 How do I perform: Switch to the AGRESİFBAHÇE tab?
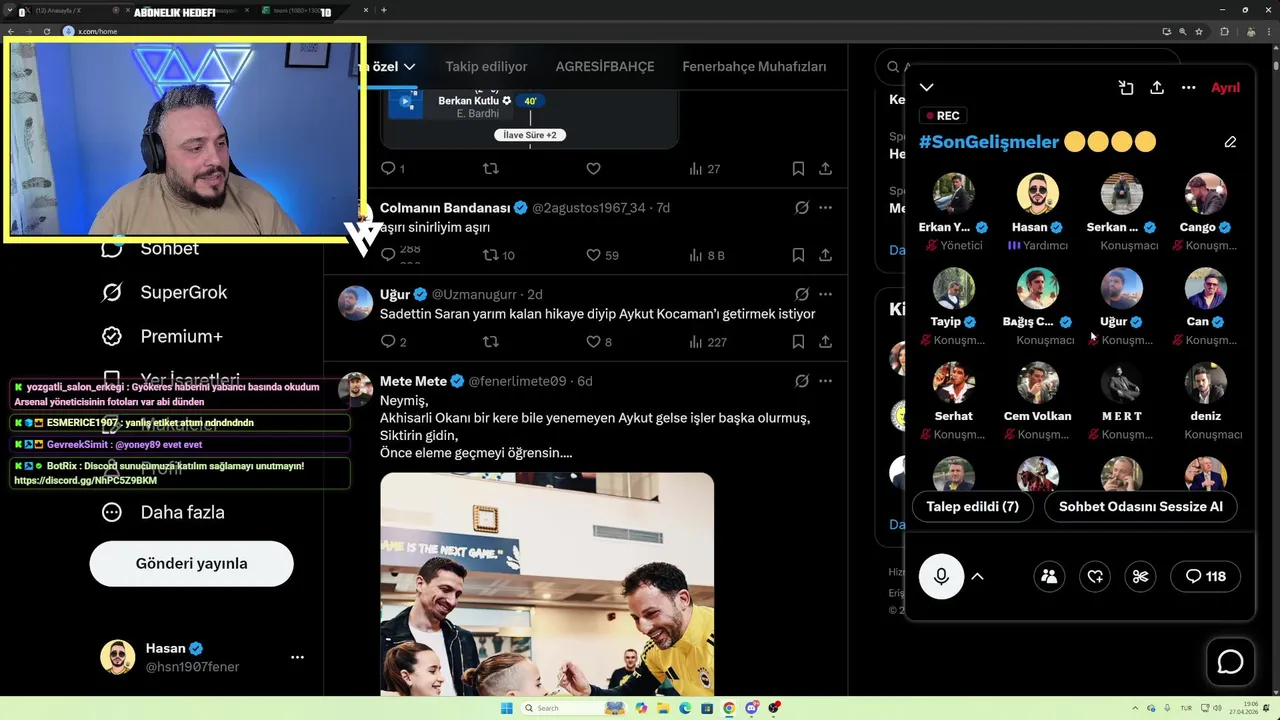pos(605,67)
